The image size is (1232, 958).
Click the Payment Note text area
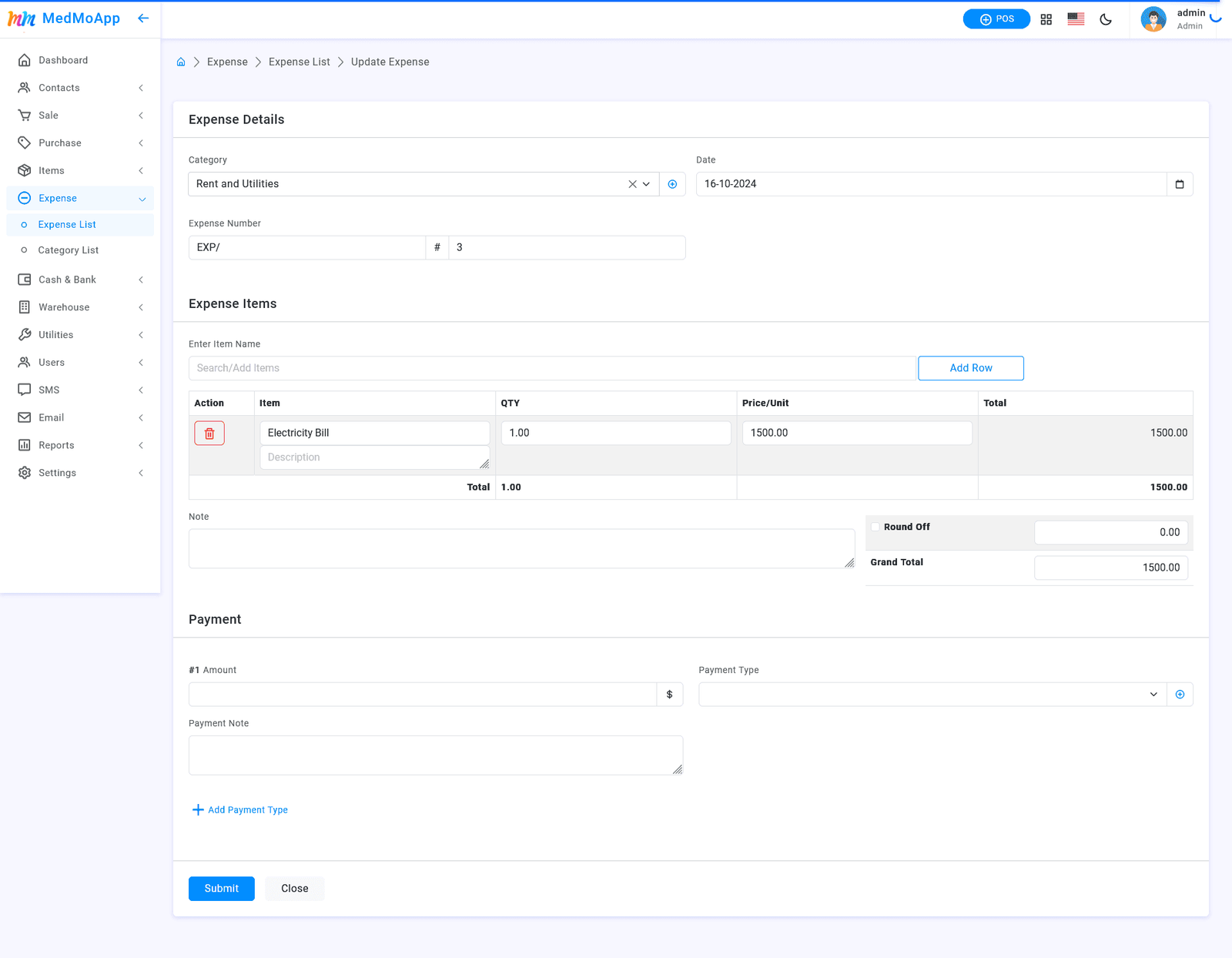[436, 755]
